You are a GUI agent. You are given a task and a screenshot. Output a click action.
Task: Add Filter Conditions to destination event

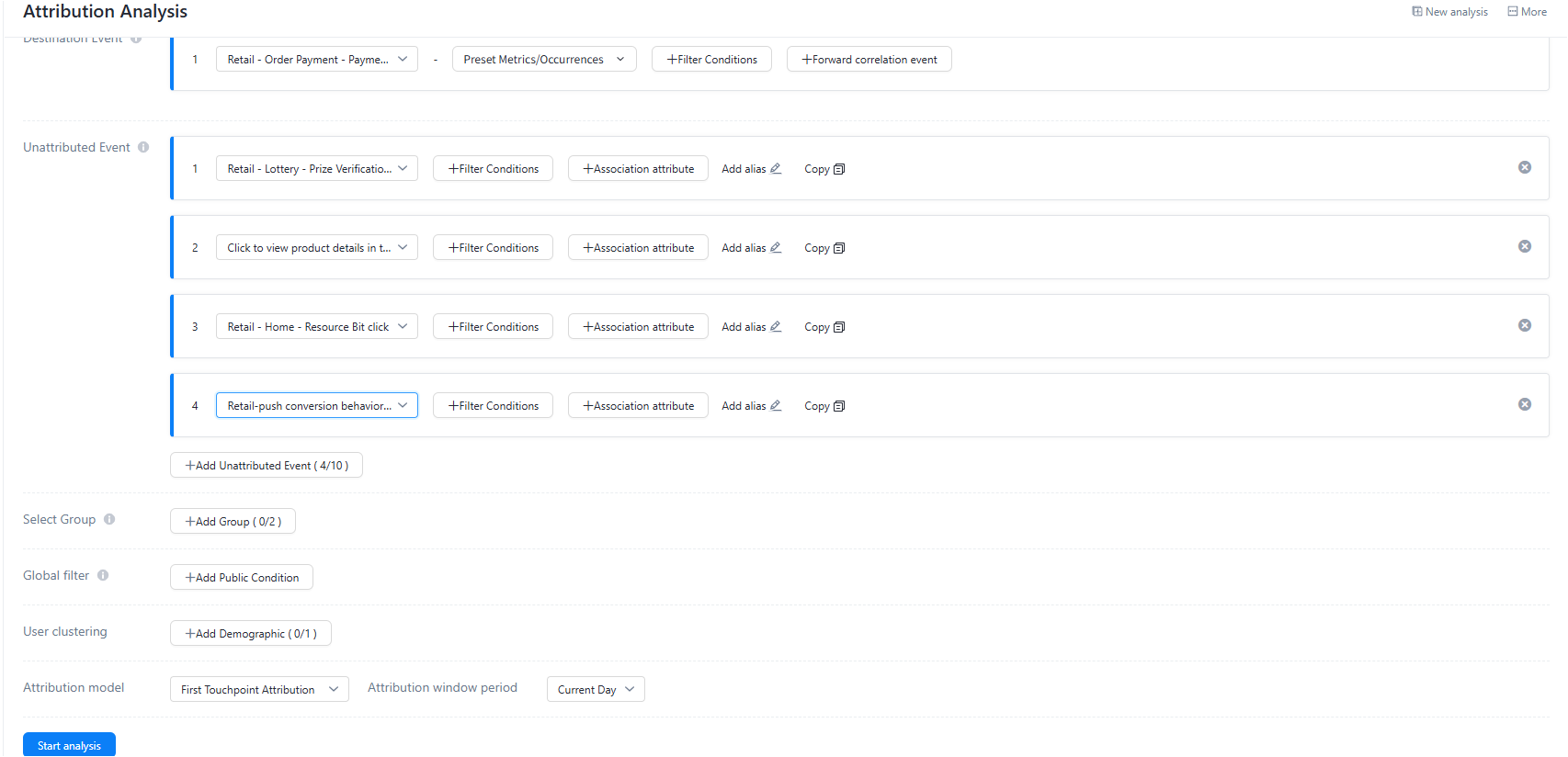pyautogui.click(x=711, y=59)
